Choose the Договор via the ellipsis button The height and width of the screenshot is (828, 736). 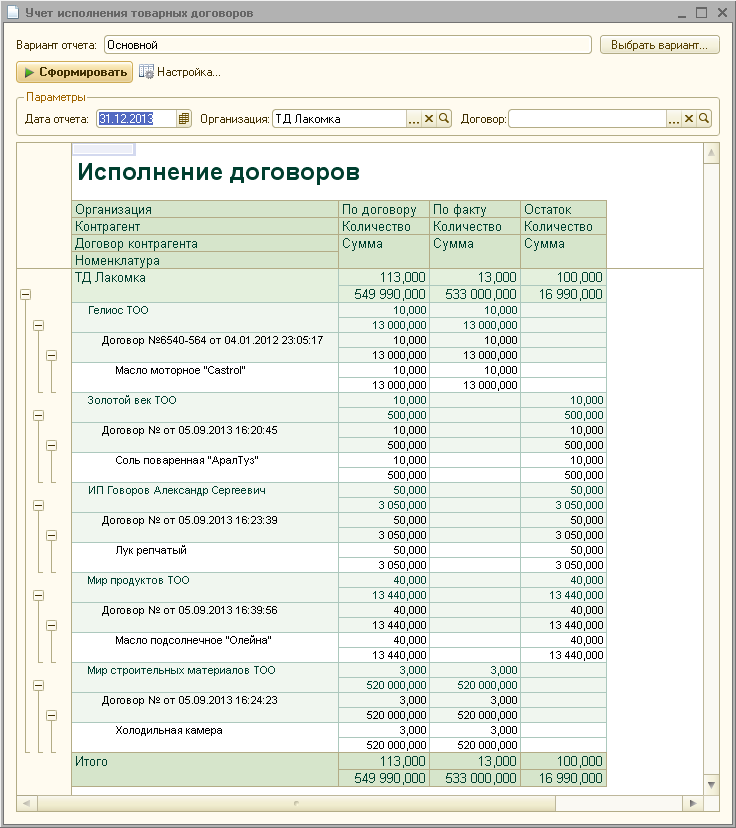[x=674, y=119]
